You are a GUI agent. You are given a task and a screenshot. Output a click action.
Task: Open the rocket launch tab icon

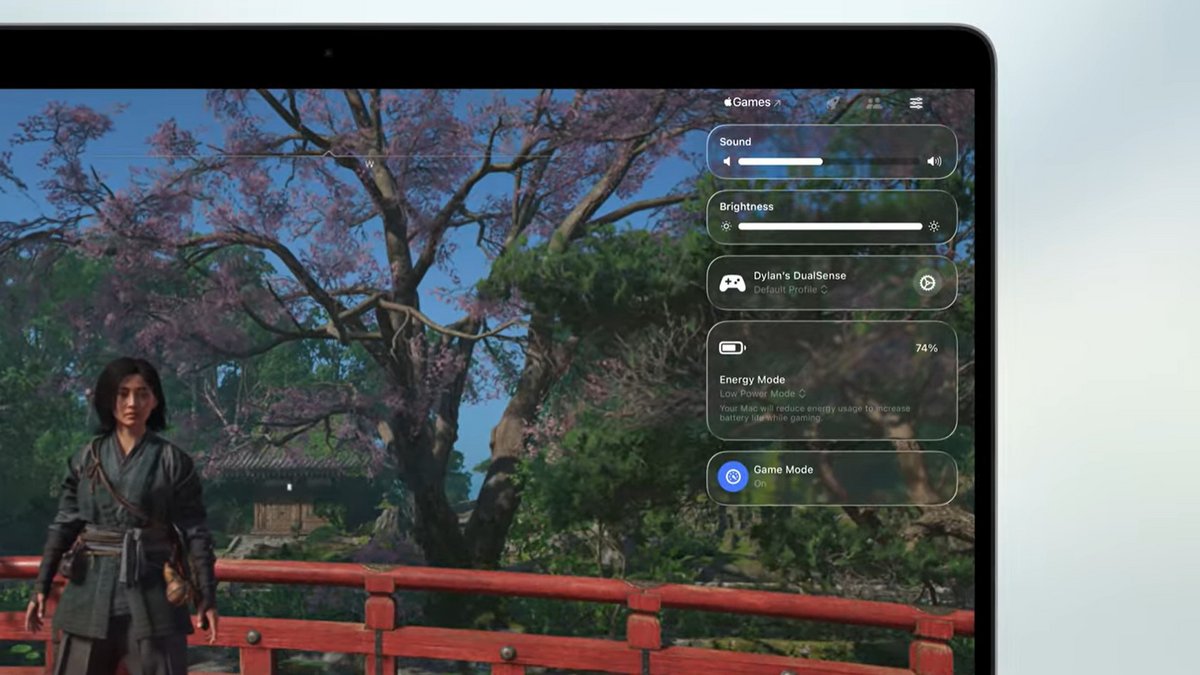(832, 103)
